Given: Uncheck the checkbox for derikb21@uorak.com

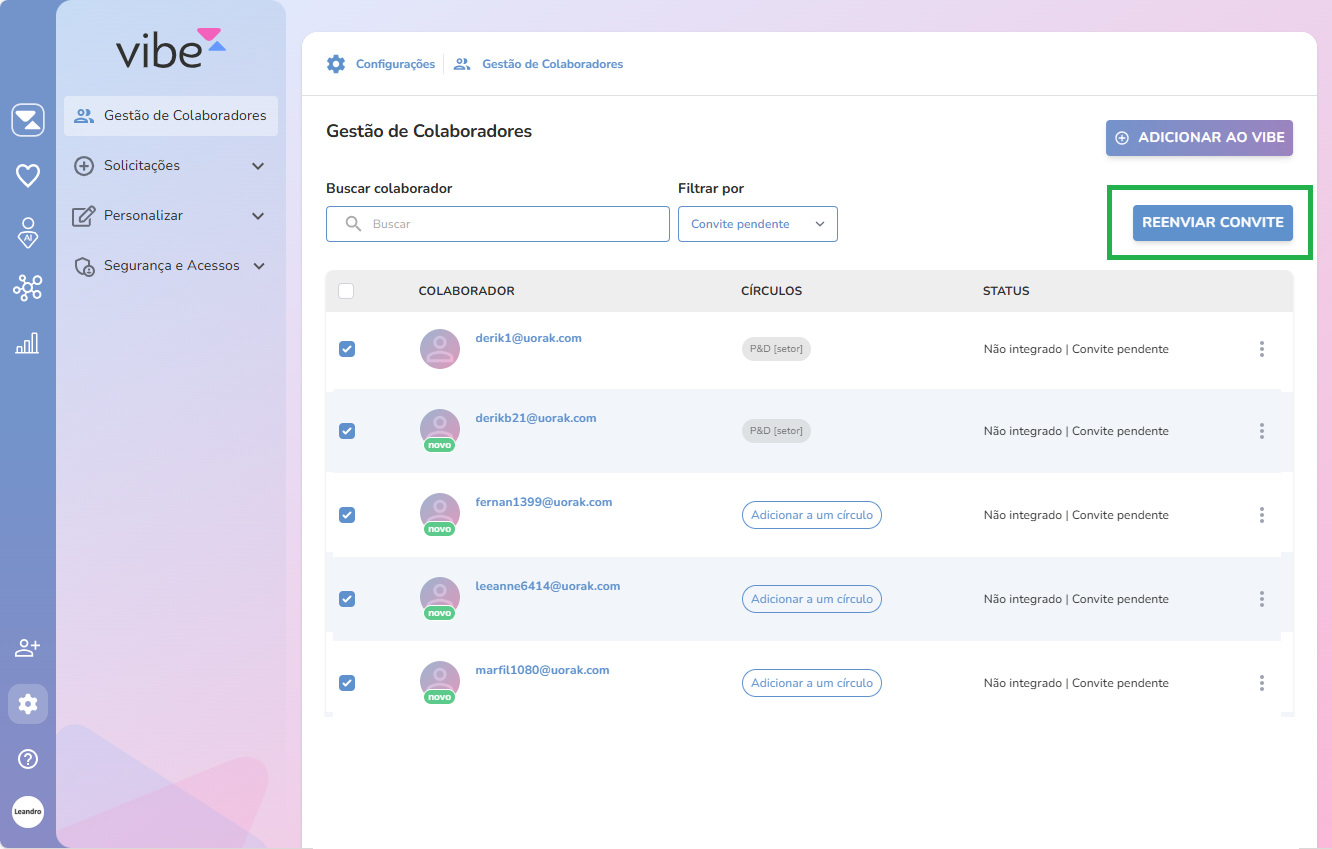Looking at the screenshot, I should pyautogui.click(x=347, y=431).
